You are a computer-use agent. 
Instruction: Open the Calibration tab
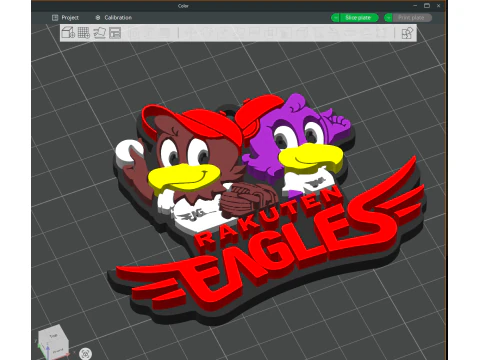(x=114, y=18)
